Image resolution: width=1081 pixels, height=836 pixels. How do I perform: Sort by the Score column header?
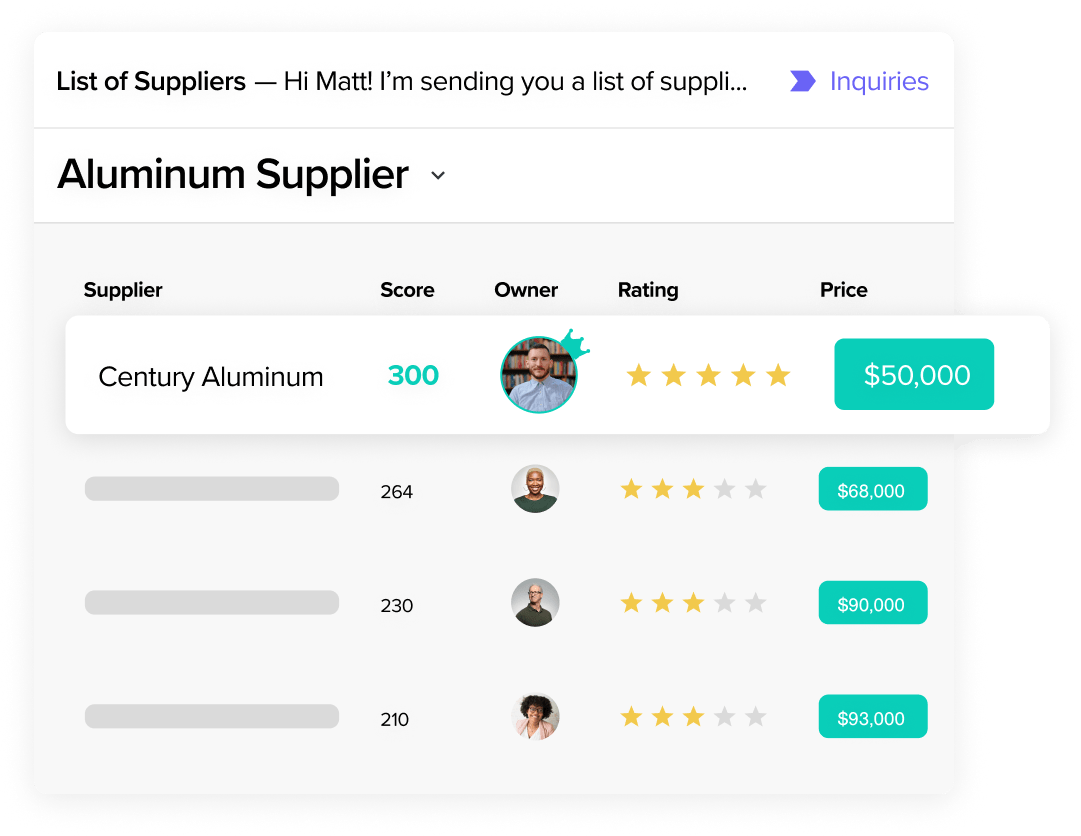(407, 289)
